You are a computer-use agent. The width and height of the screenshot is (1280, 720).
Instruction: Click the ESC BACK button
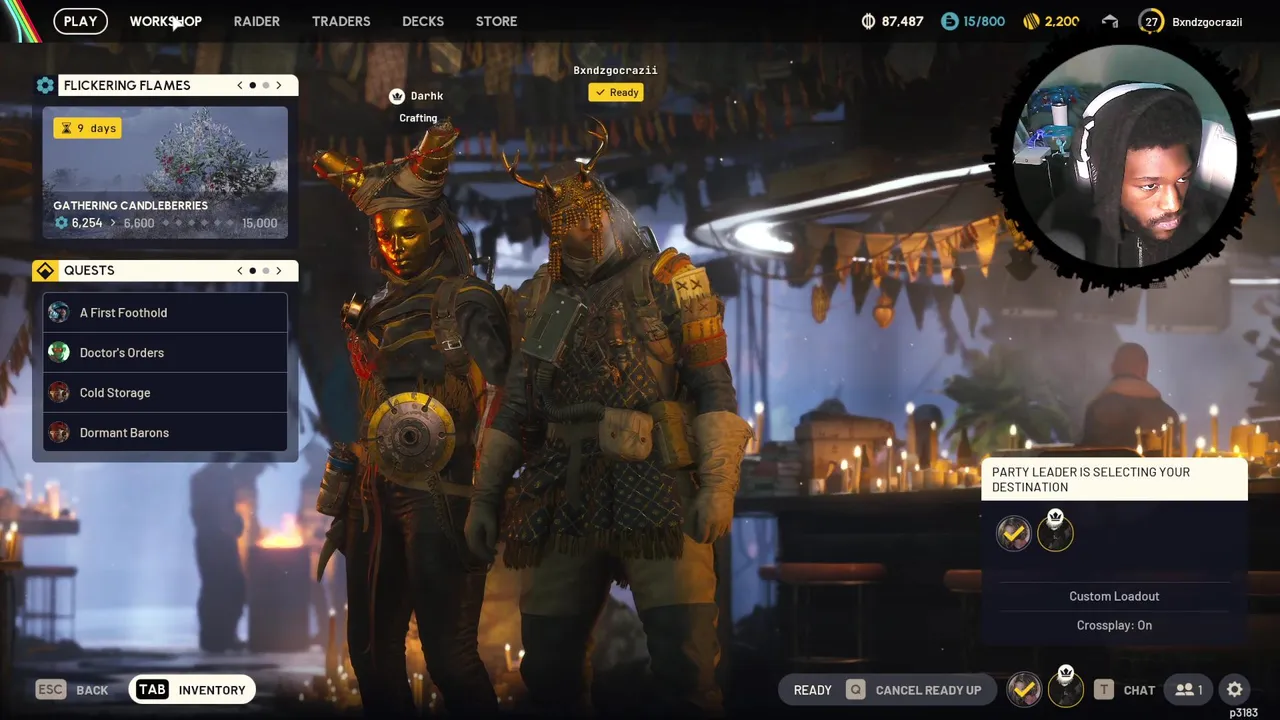(x=72, y=690)
